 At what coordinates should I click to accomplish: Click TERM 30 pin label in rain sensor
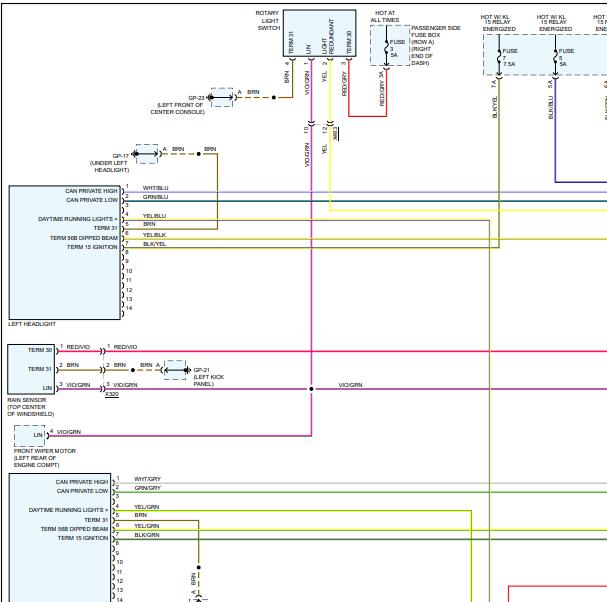click(39, 350)
